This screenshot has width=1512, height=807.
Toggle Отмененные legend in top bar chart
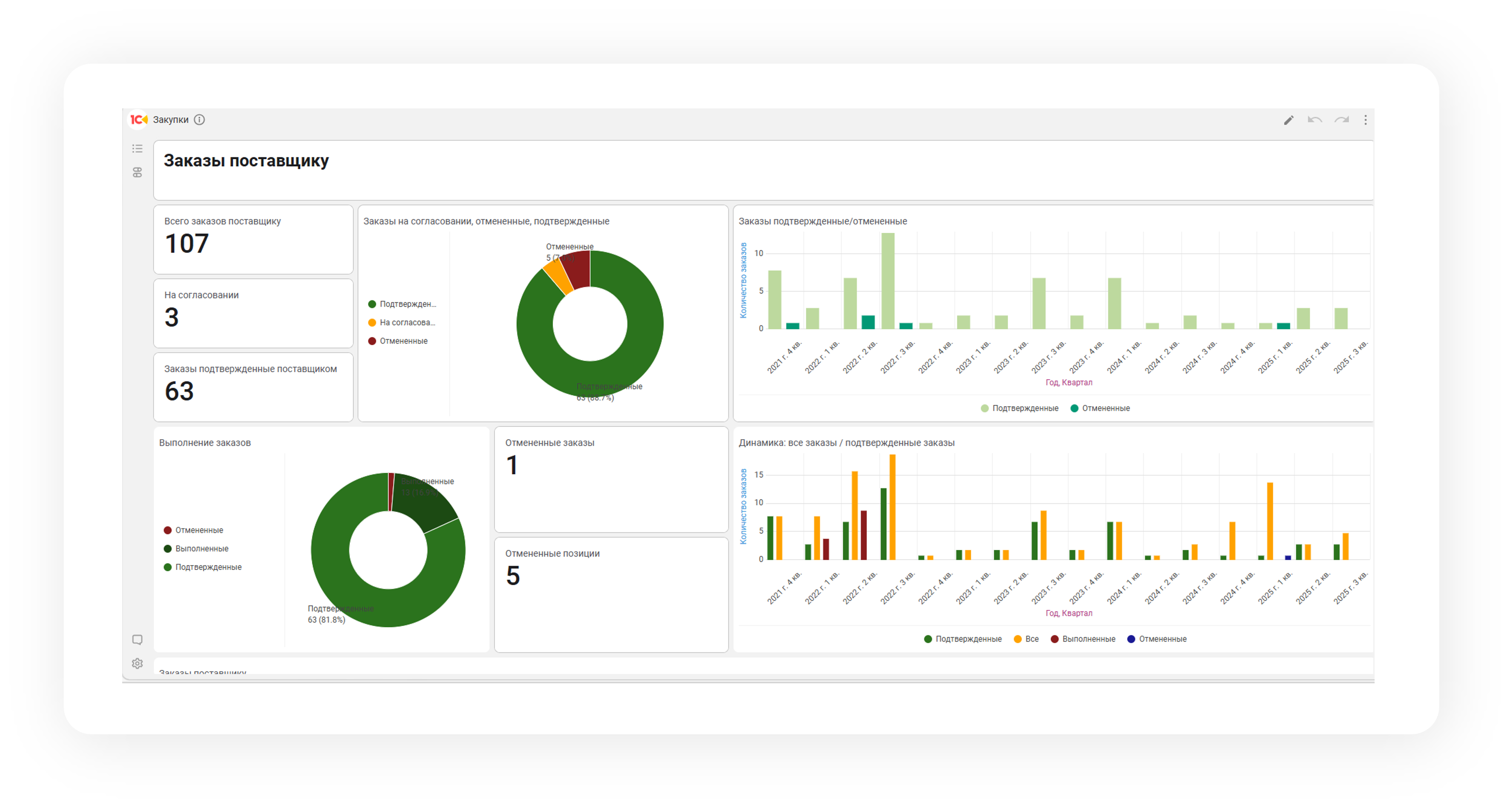click(1100, 408)
